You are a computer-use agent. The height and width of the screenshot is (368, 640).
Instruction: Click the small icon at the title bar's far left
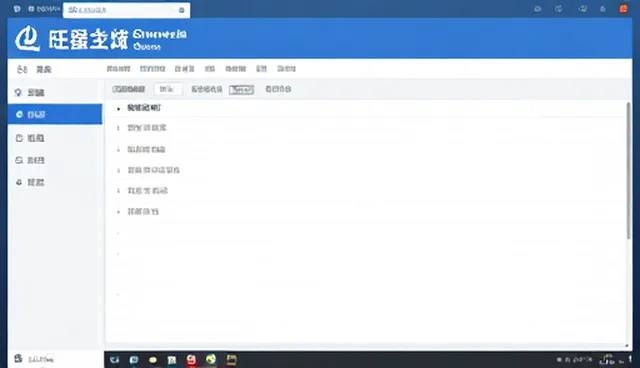pyautogui.click(x=17, y=9)
